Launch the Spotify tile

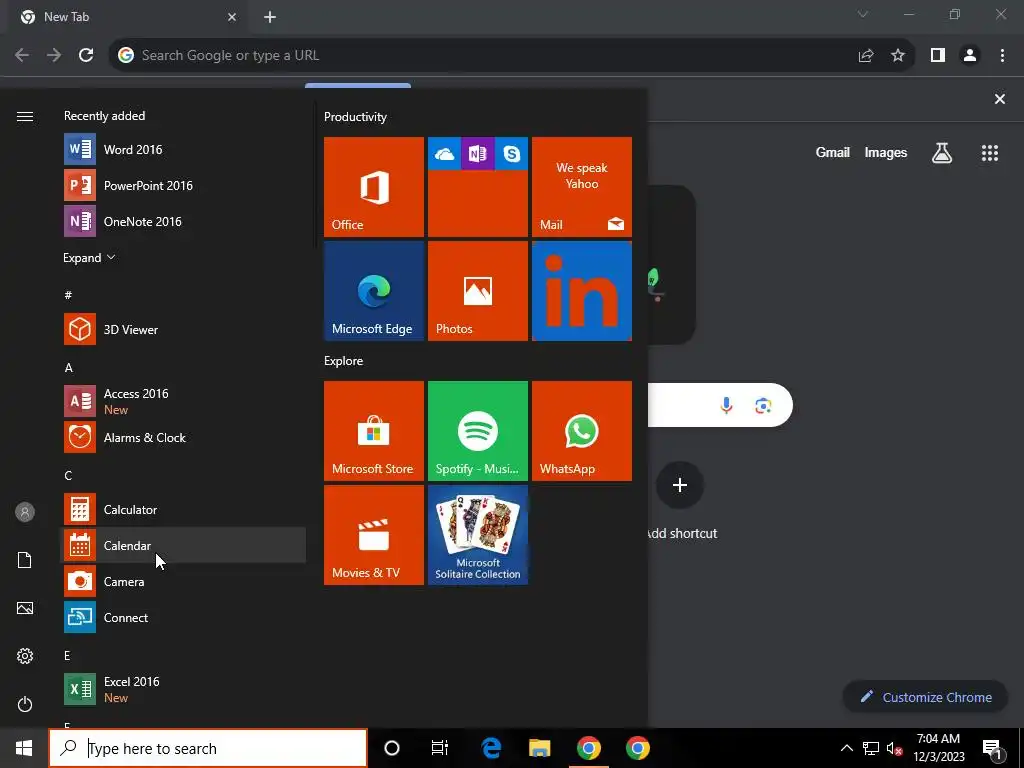click(477, 431)
